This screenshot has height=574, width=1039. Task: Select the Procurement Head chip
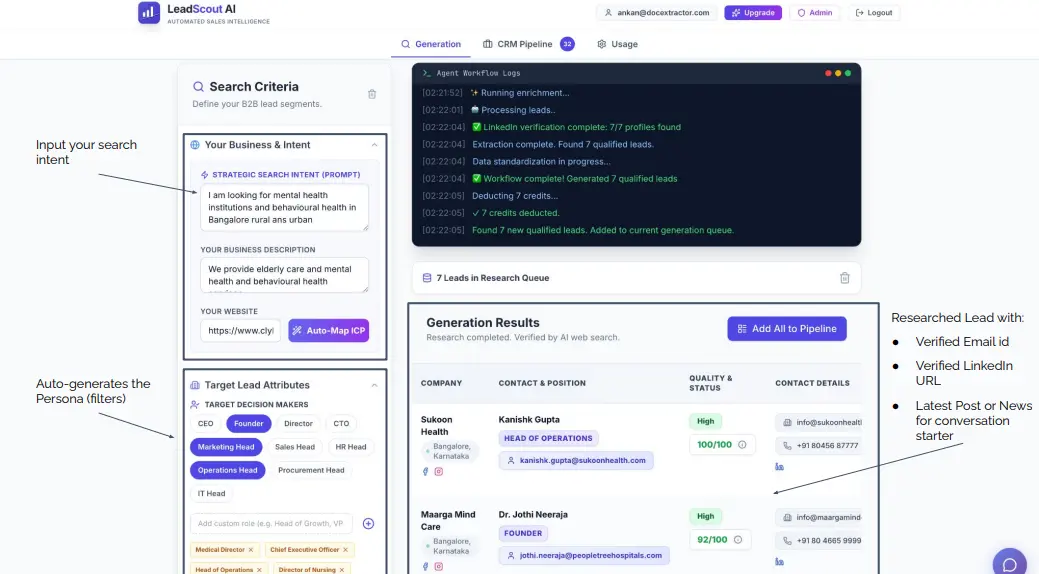(x=311, y=470)
